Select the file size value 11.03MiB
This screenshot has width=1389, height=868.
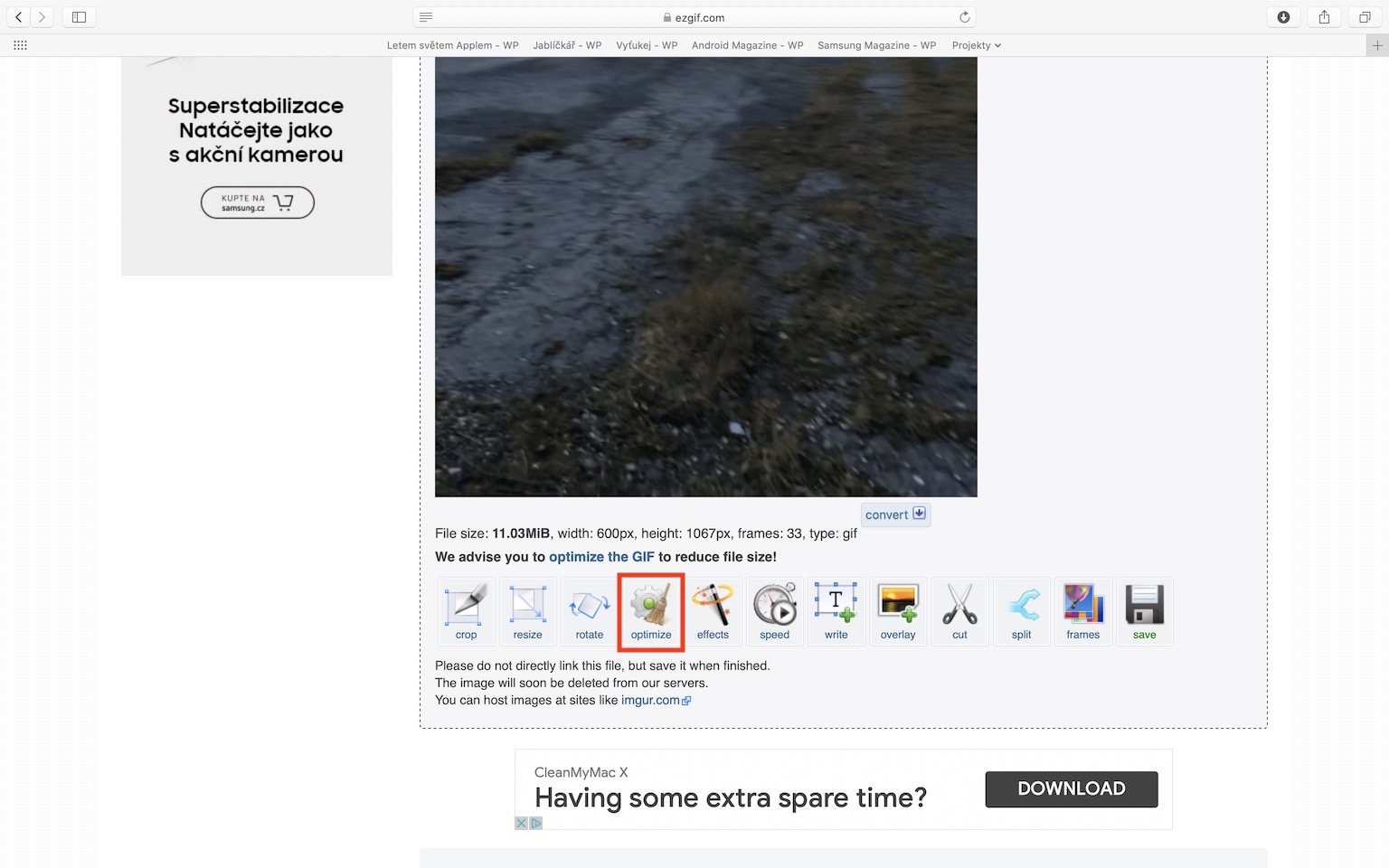click(x=521, y=533)
